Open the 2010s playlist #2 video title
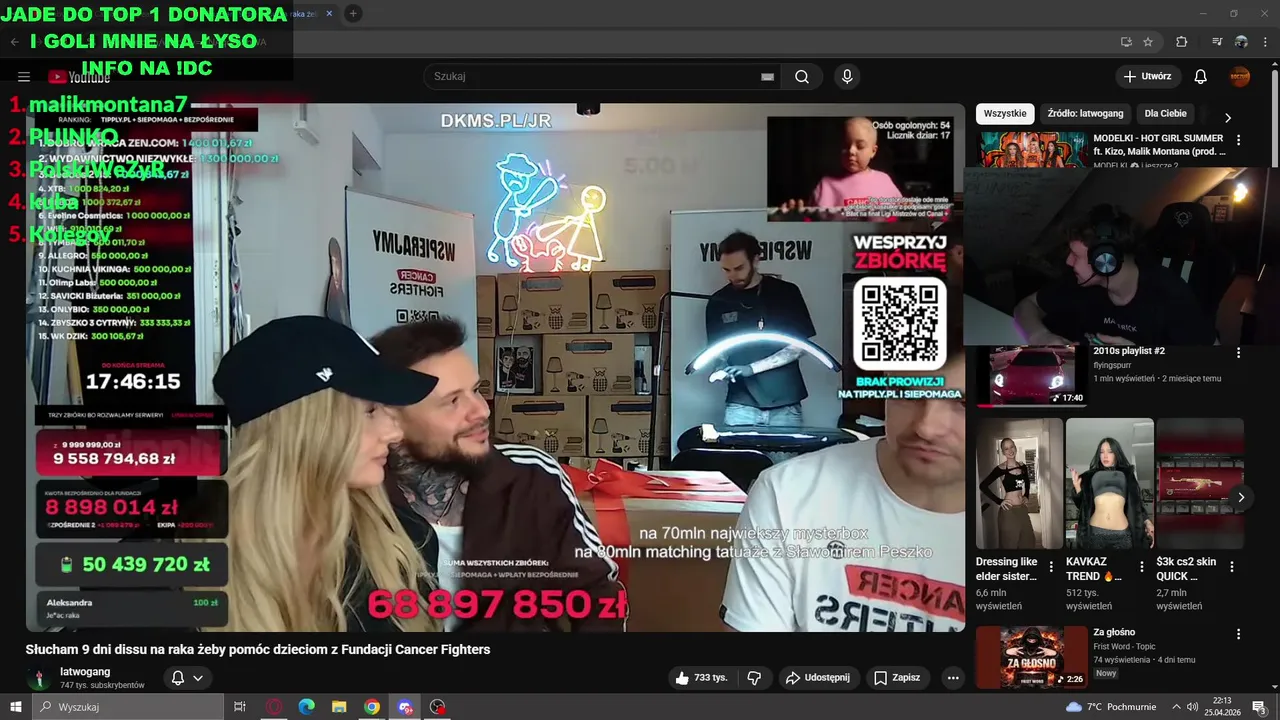This screenshot has width=1280, height=720. tap(1129, 351)
